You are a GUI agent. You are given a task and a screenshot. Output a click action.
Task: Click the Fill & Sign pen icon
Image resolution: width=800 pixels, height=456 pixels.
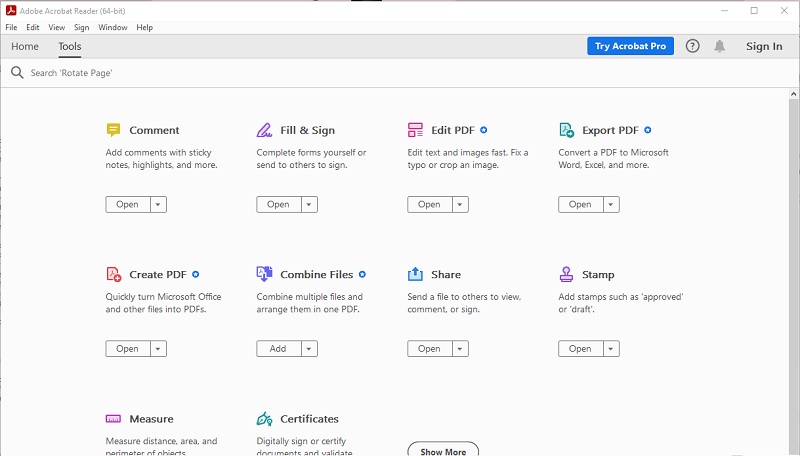pyautogui.click(x=264, y=130)
